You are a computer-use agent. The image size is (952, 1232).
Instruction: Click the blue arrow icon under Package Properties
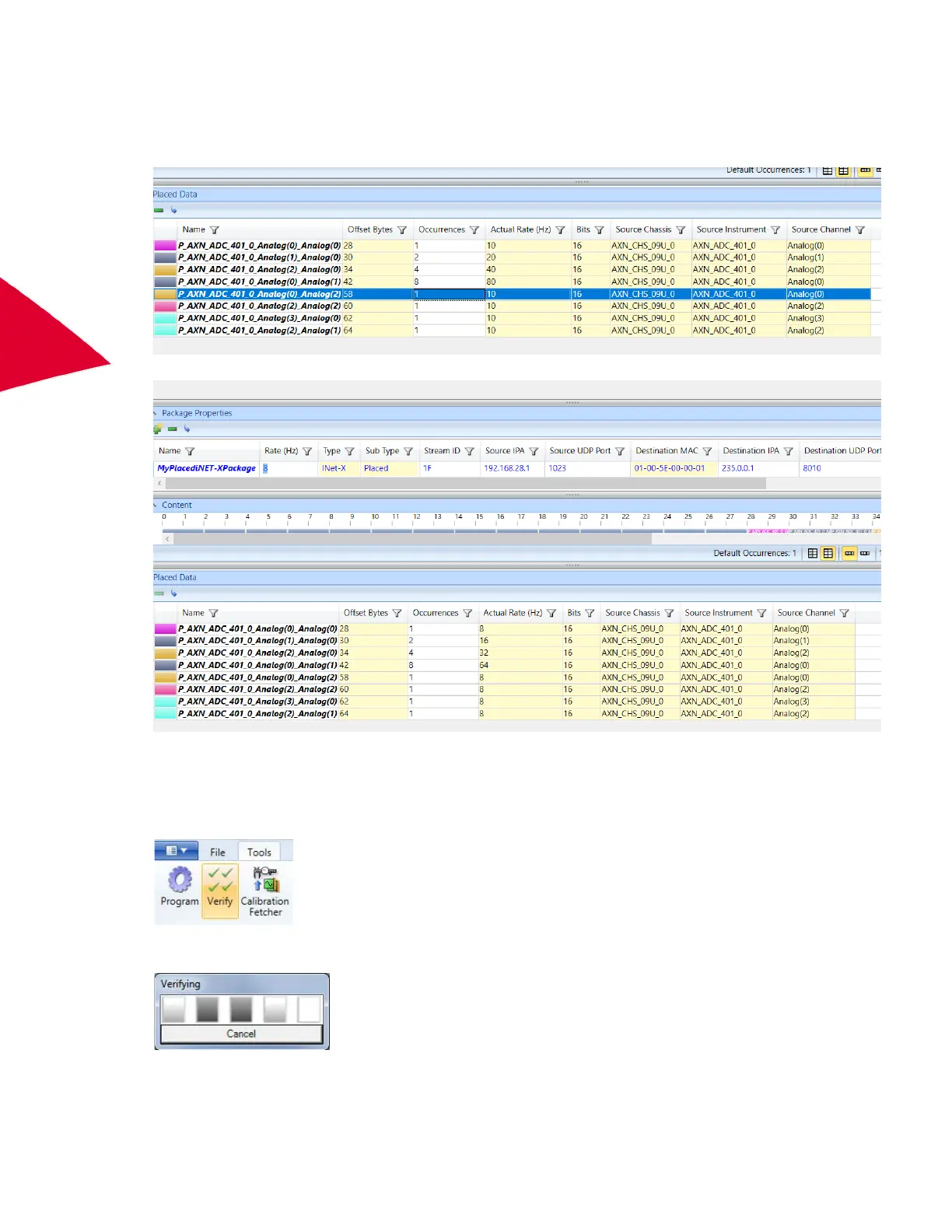pos(187,429)
